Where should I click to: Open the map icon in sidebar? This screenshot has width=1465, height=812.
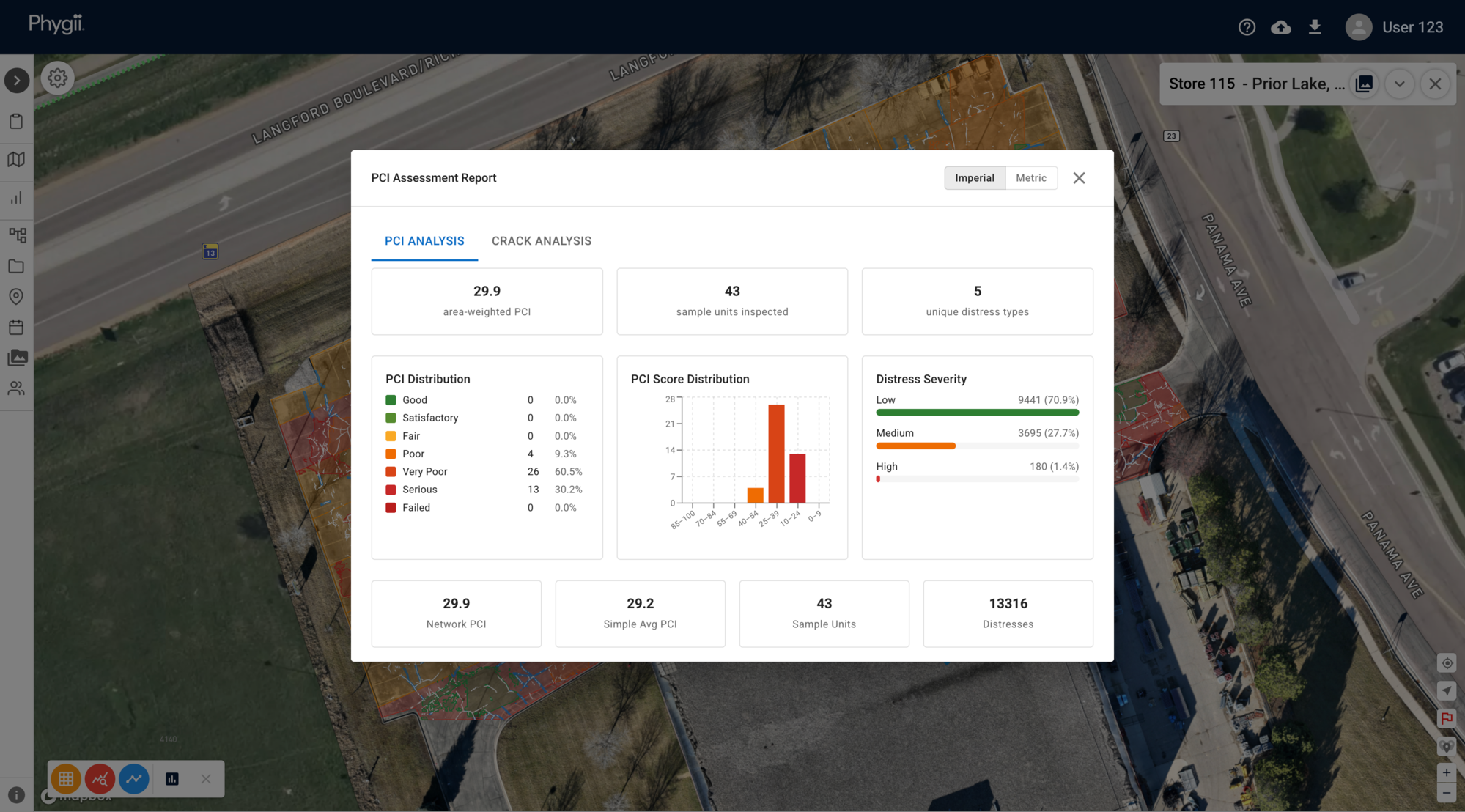point(16,159)
